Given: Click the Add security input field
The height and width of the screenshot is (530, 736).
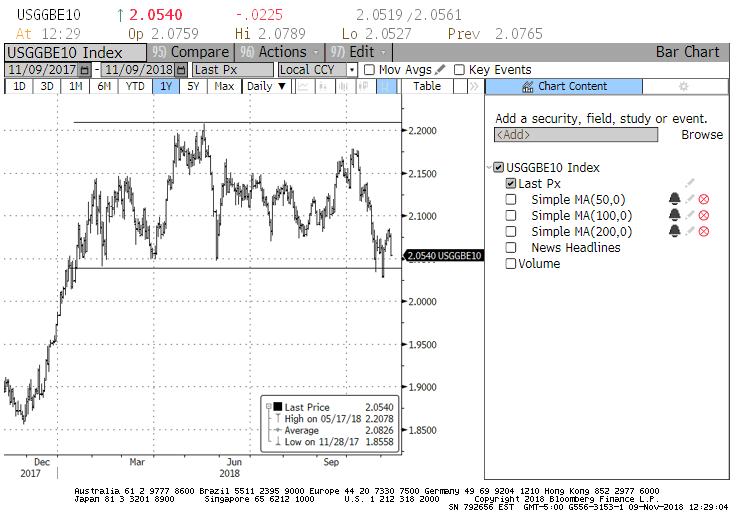Looking at the screenshot, I should coord(576,135).
